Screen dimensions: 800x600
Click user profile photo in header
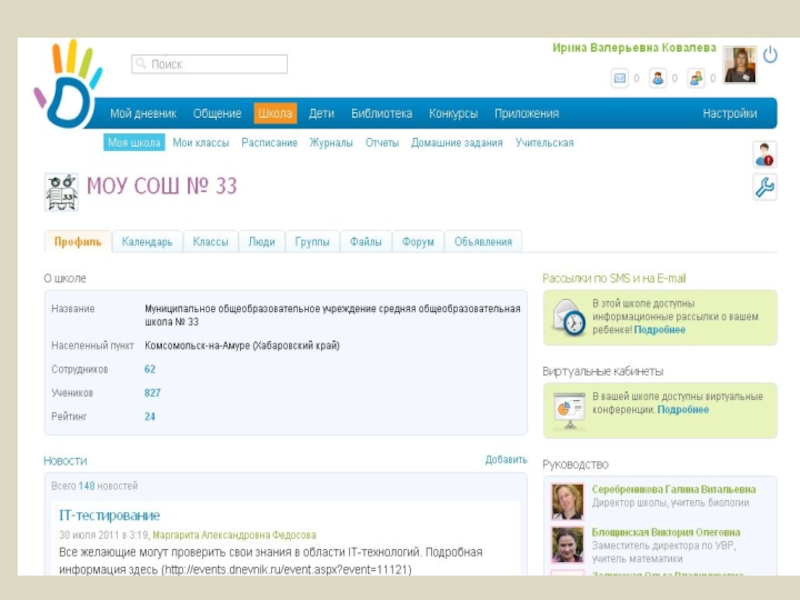tap(740, 64)
